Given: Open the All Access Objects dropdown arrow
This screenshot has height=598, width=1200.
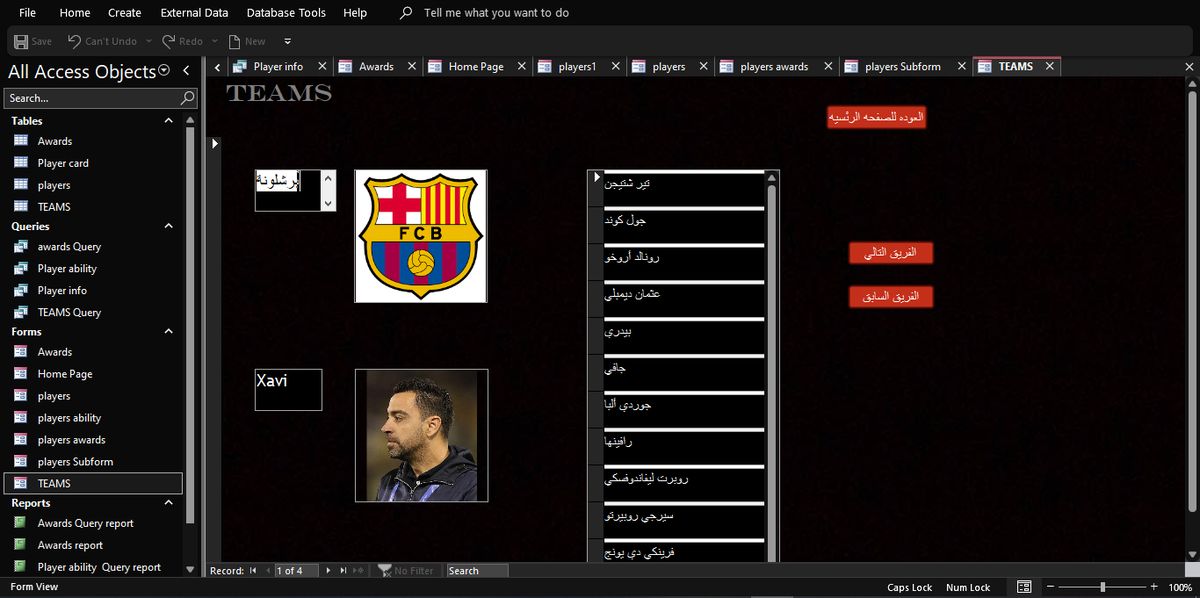Looking at the screenshot, I should point(165,71).
